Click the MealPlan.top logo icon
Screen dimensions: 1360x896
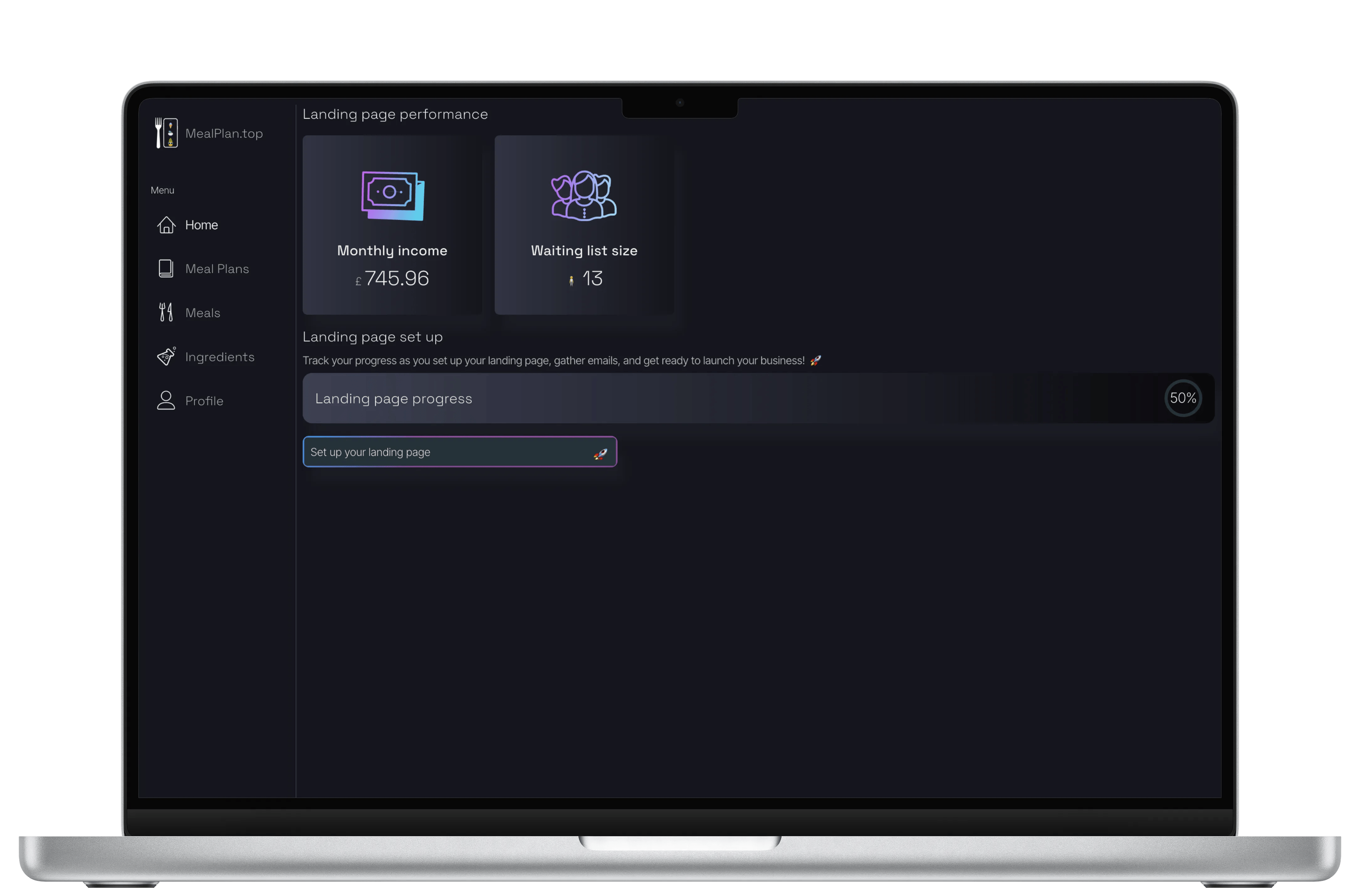[x=166, y=132]
